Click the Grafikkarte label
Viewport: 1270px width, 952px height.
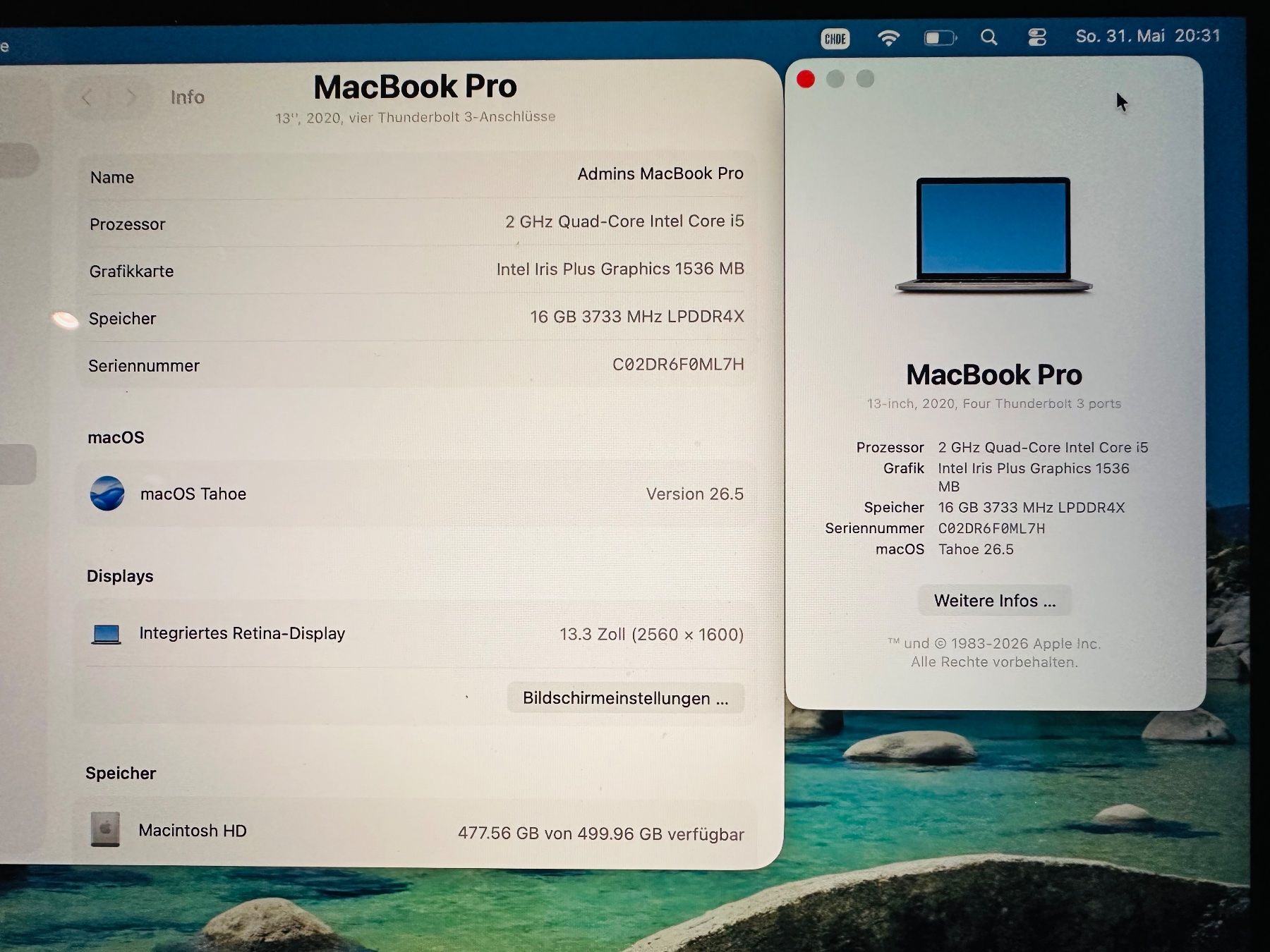click(131, 271)
